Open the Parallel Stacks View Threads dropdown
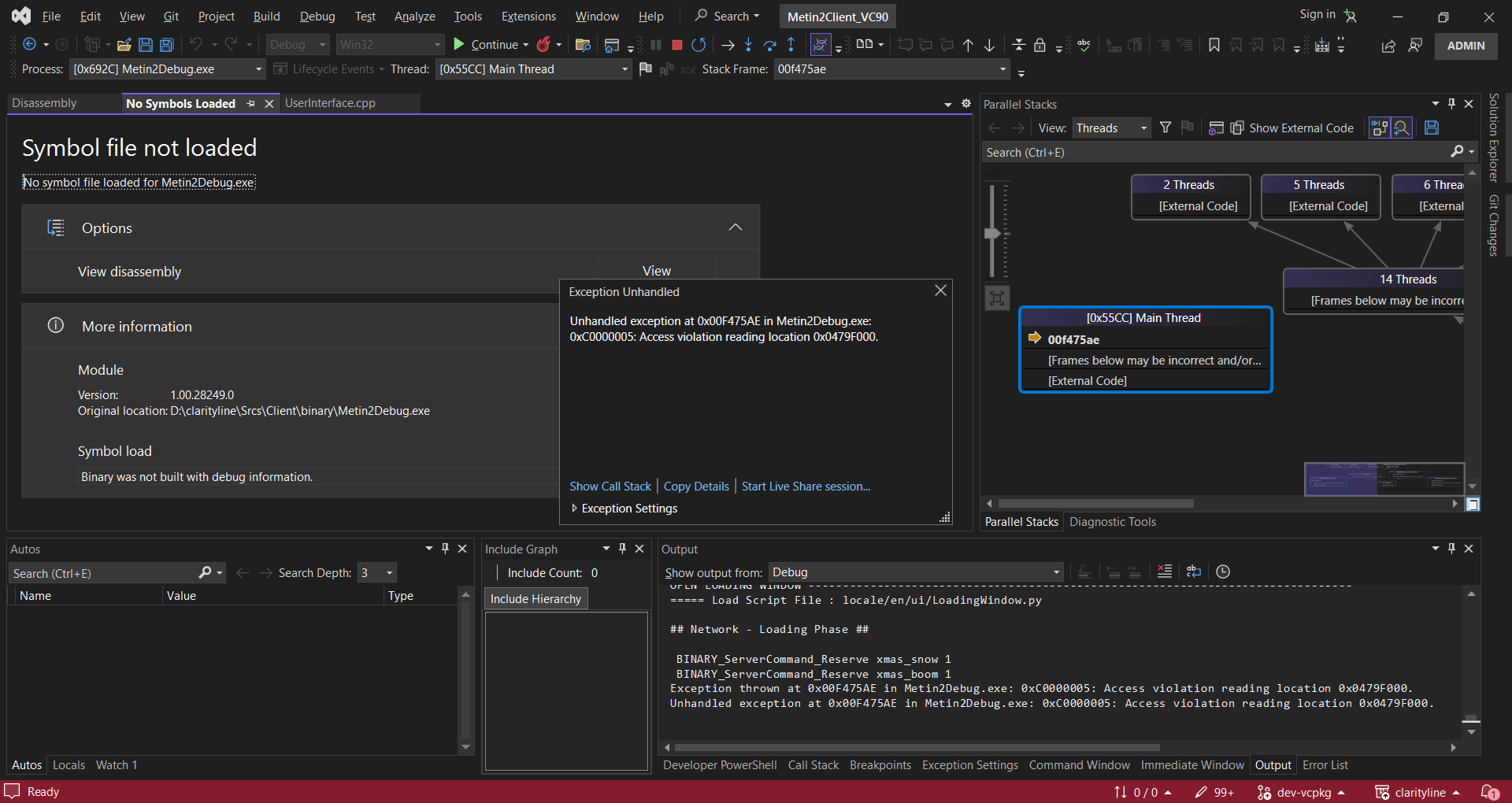 coord(1111,128)
